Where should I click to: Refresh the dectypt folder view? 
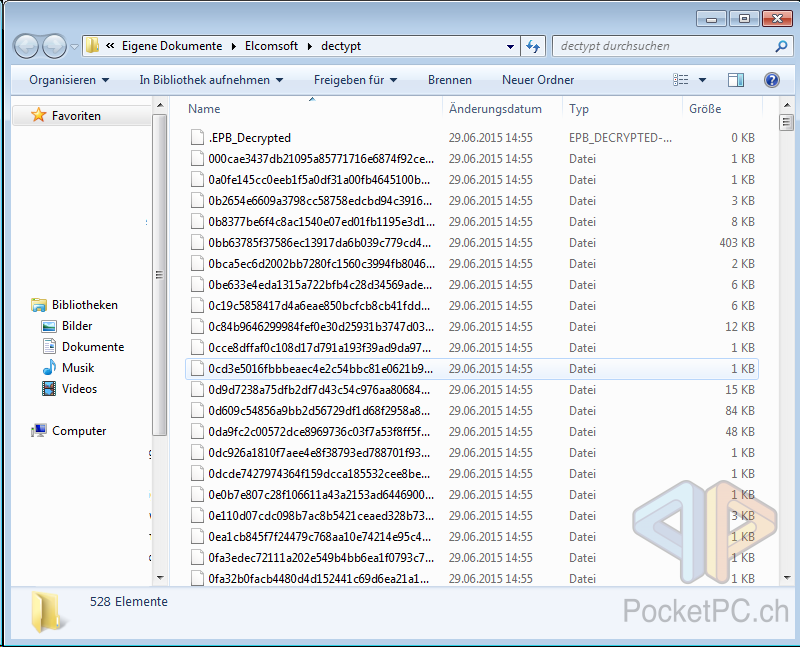(x=533, y=46)
